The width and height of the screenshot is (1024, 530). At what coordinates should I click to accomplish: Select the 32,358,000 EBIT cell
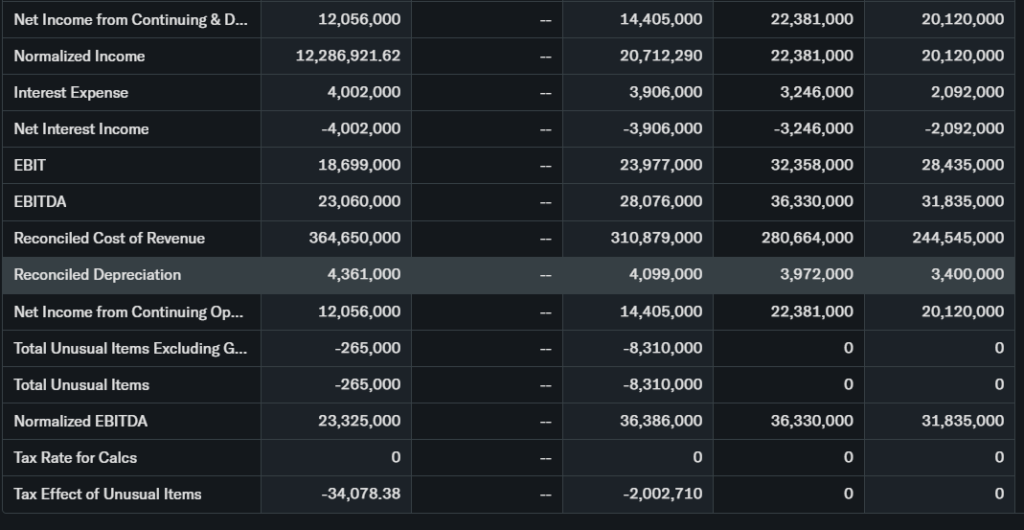pyautogui.click(x=811, y=165)
